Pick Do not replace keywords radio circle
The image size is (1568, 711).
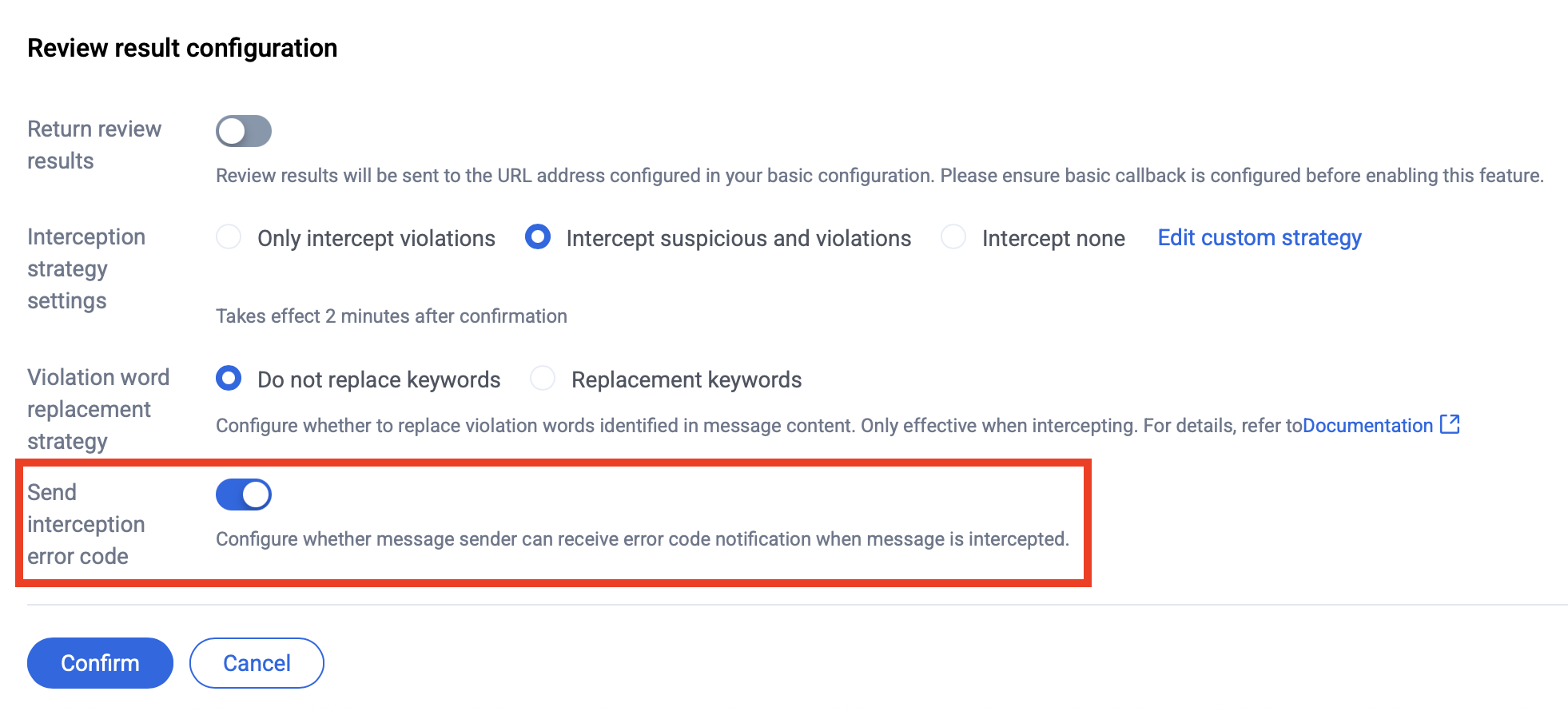click(x=229, y=379)
